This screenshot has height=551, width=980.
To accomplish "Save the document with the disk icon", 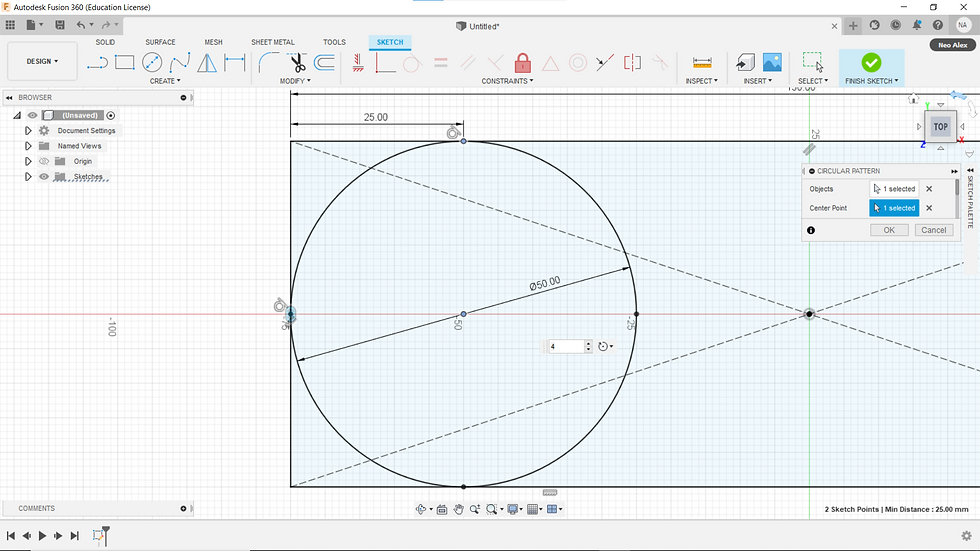I will pos(60,25).
